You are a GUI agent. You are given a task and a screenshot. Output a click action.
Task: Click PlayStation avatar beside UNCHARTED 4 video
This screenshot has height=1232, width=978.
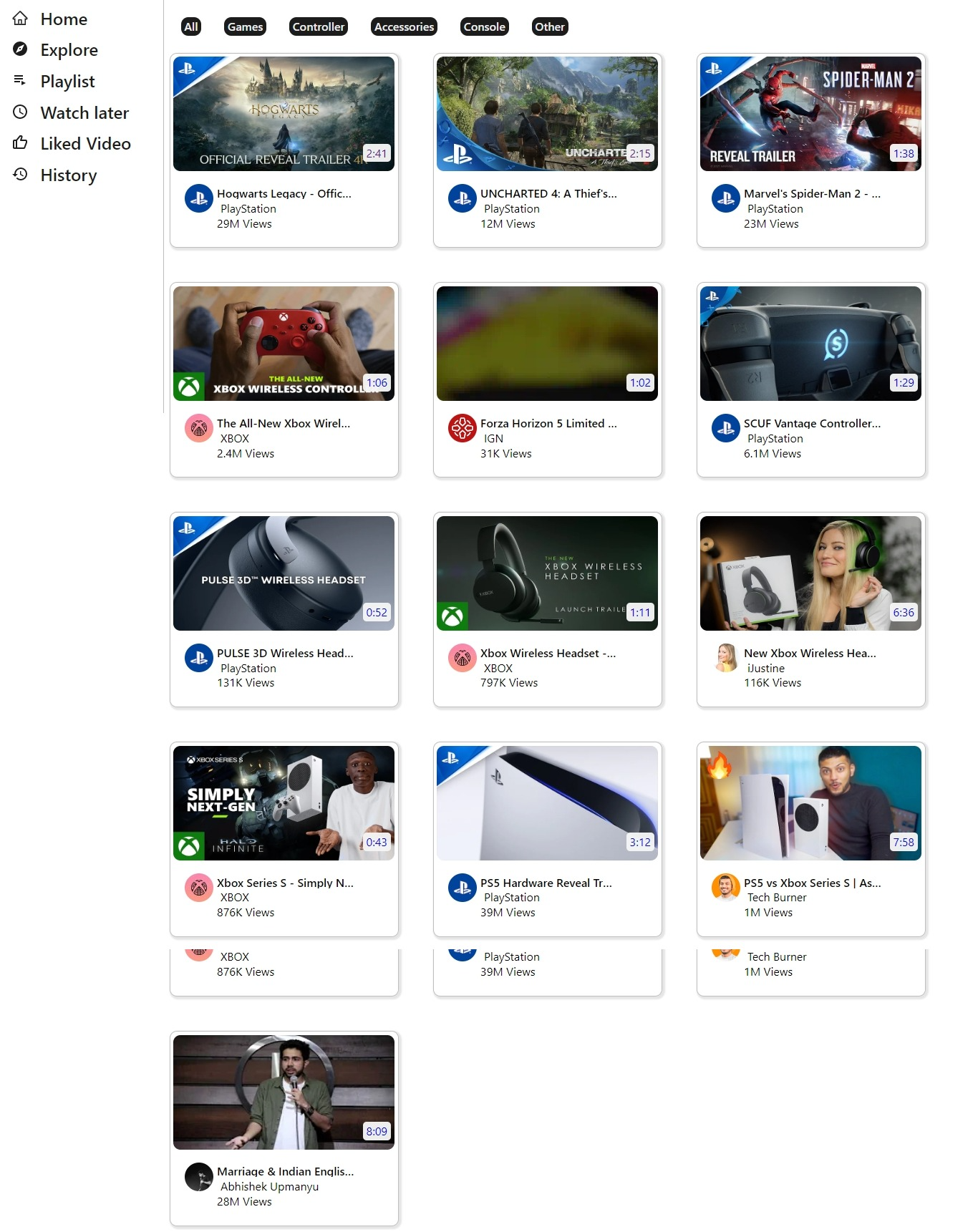(463, 198)
